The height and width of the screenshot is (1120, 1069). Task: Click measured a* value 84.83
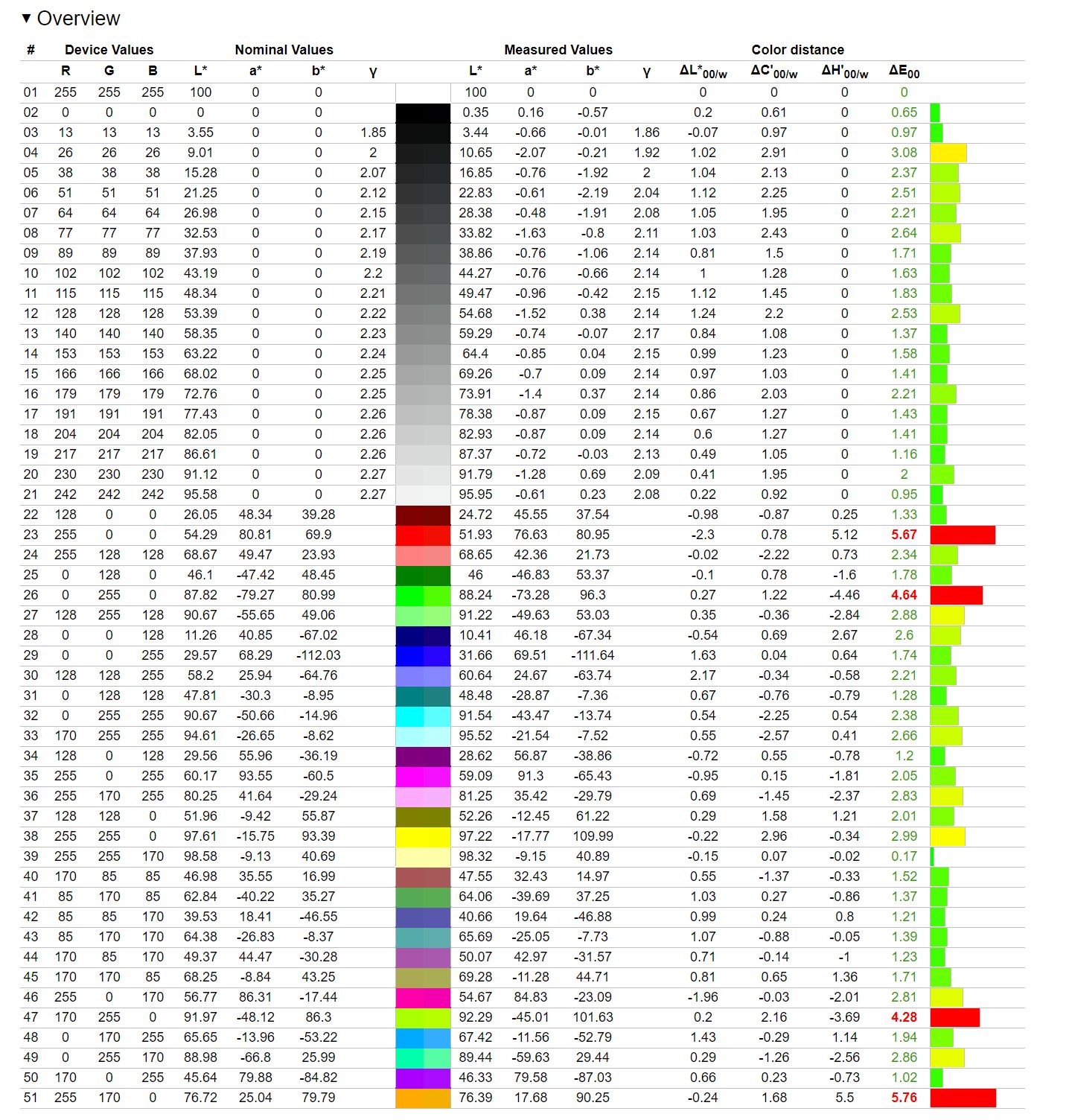[530, 997]
